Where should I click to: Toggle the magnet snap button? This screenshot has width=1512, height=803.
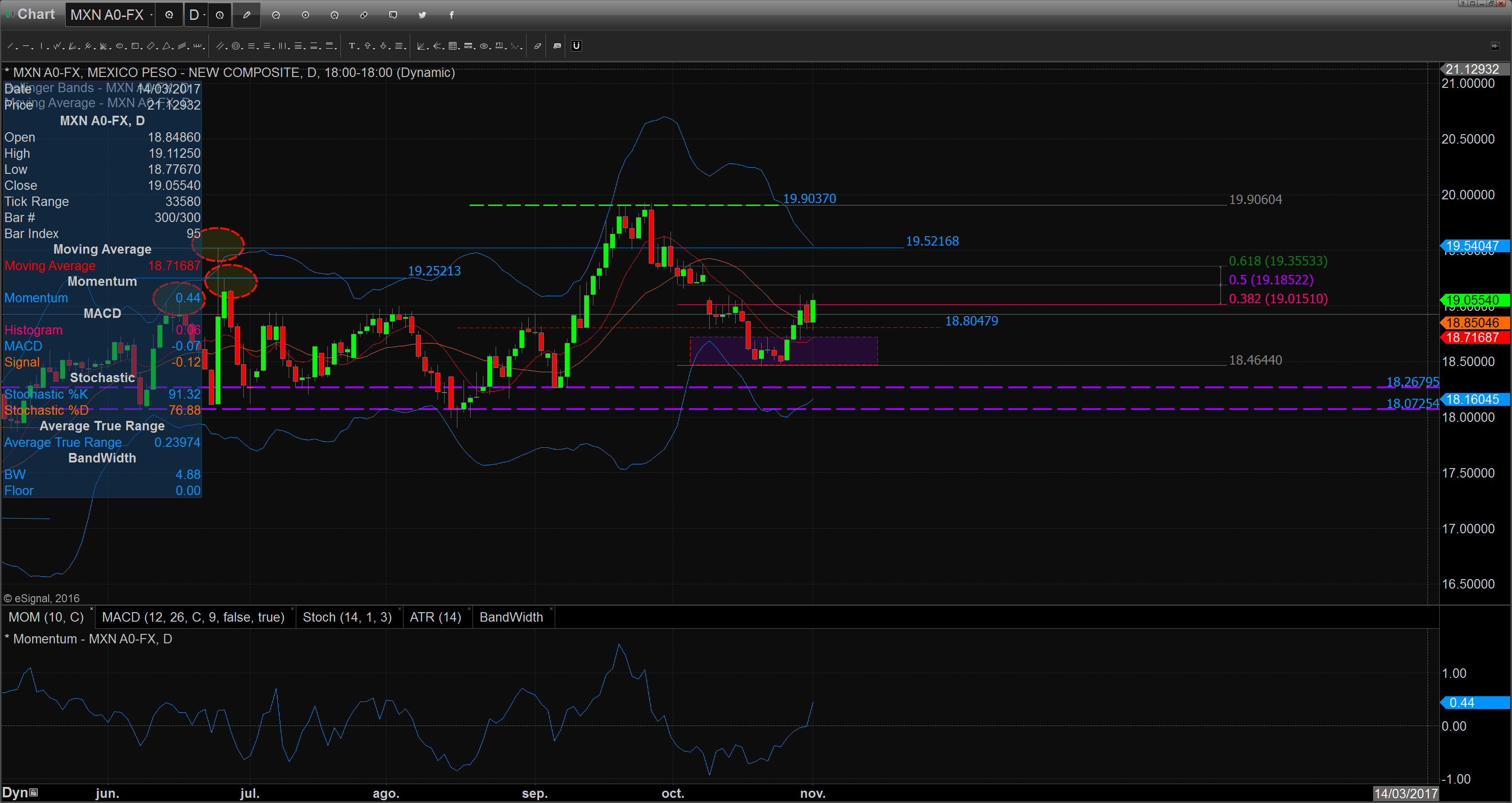click(576, 46)
